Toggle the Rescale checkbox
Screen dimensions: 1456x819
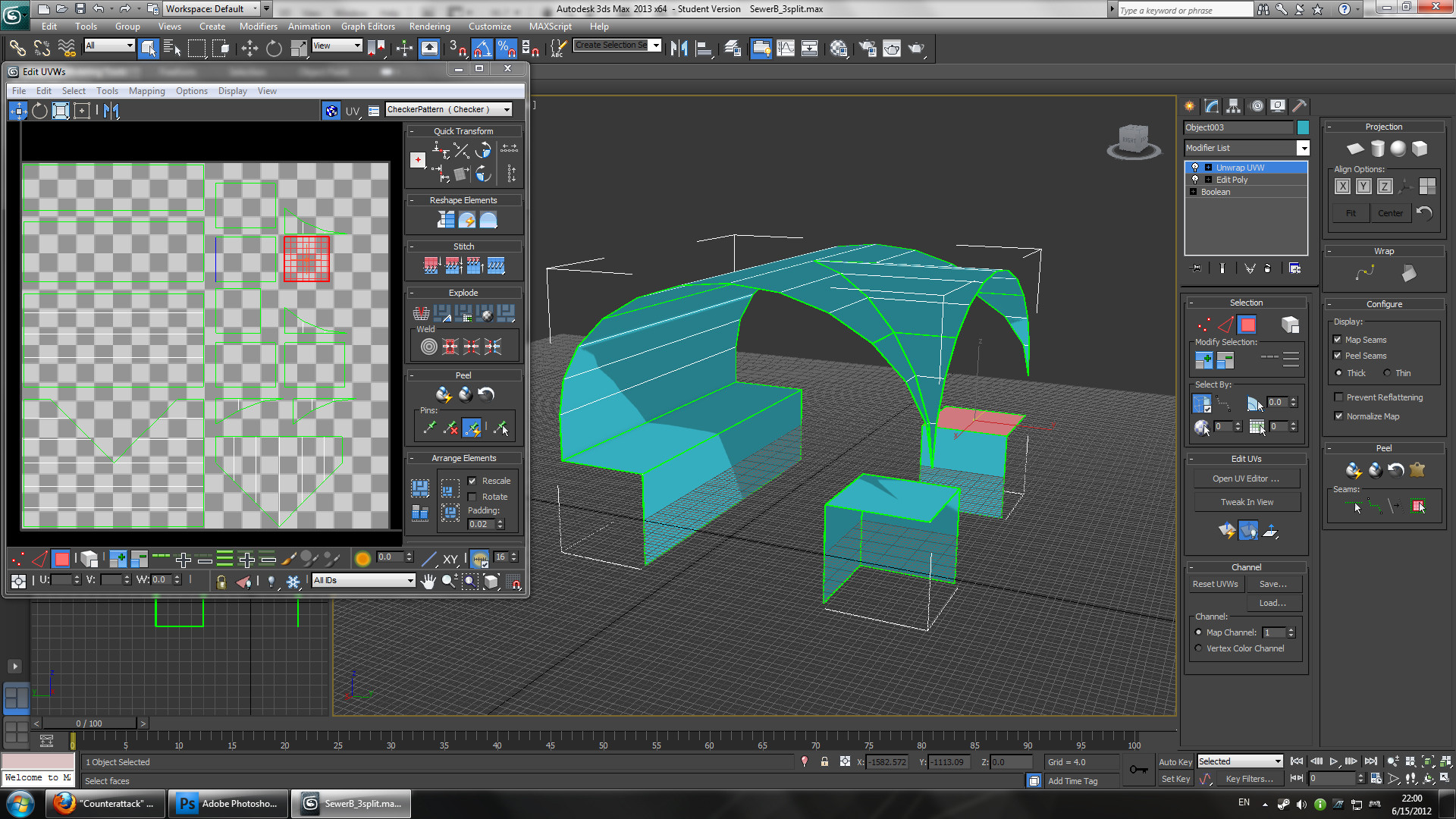tap(472, 481)
